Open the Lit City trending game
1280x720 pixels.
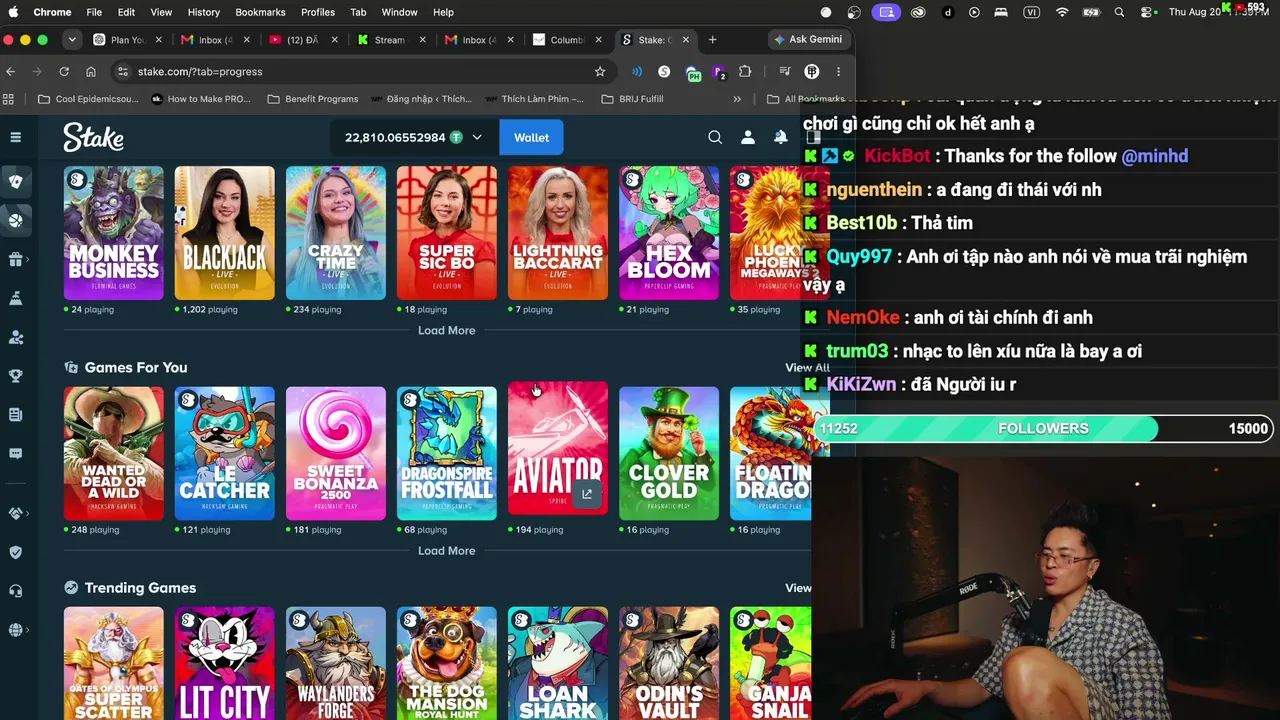(x=225, y=663)
